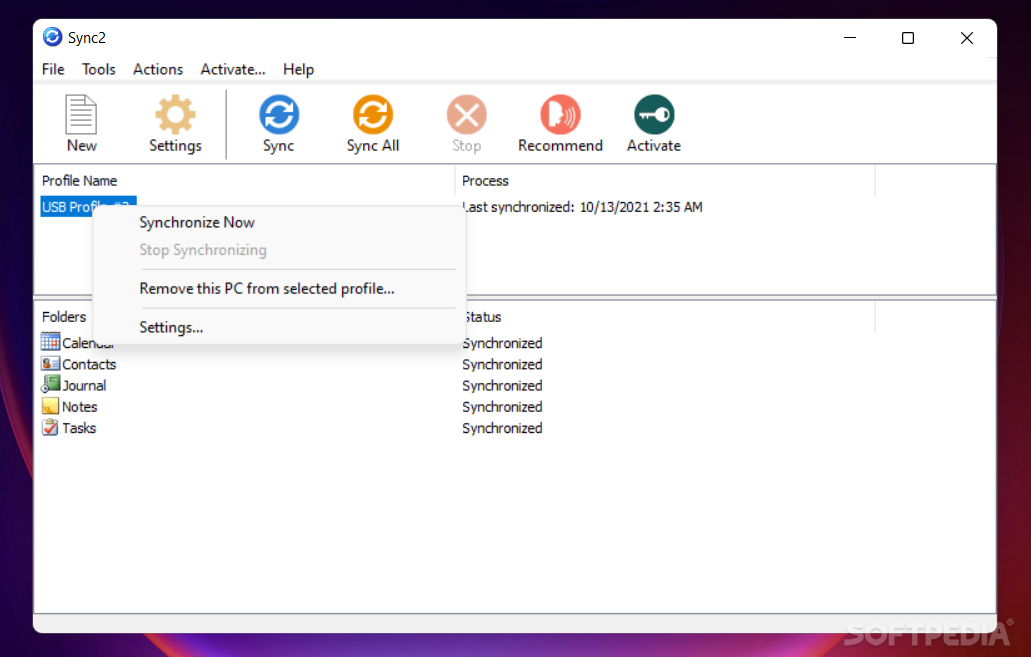Choose Settings... in the context menu
Viewport: 1031px width, 657px height.
pos(171,328)
